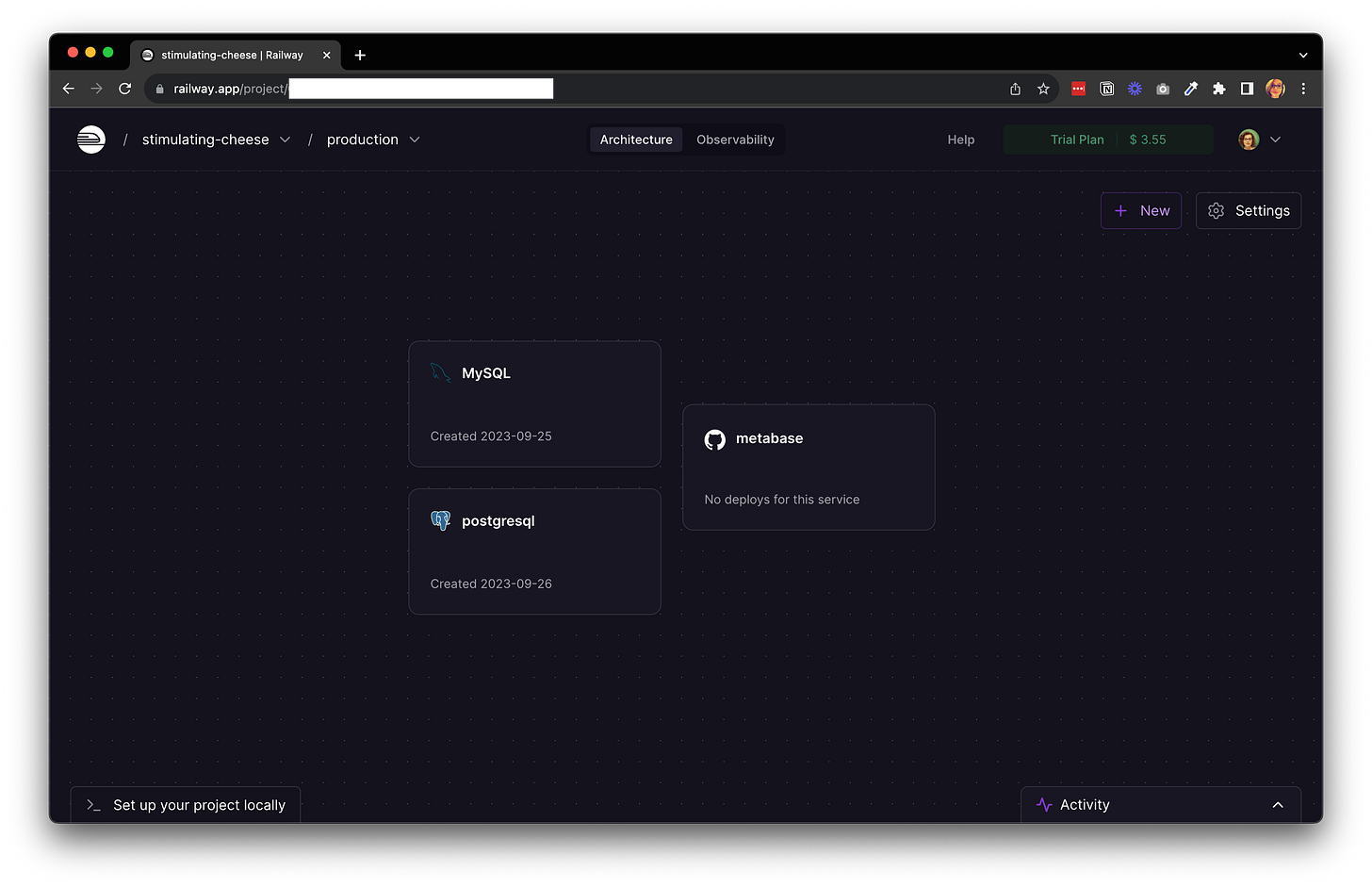The image size is (1372, 888).
Task: Switch to the Observability tab
Action: [735, 140]
